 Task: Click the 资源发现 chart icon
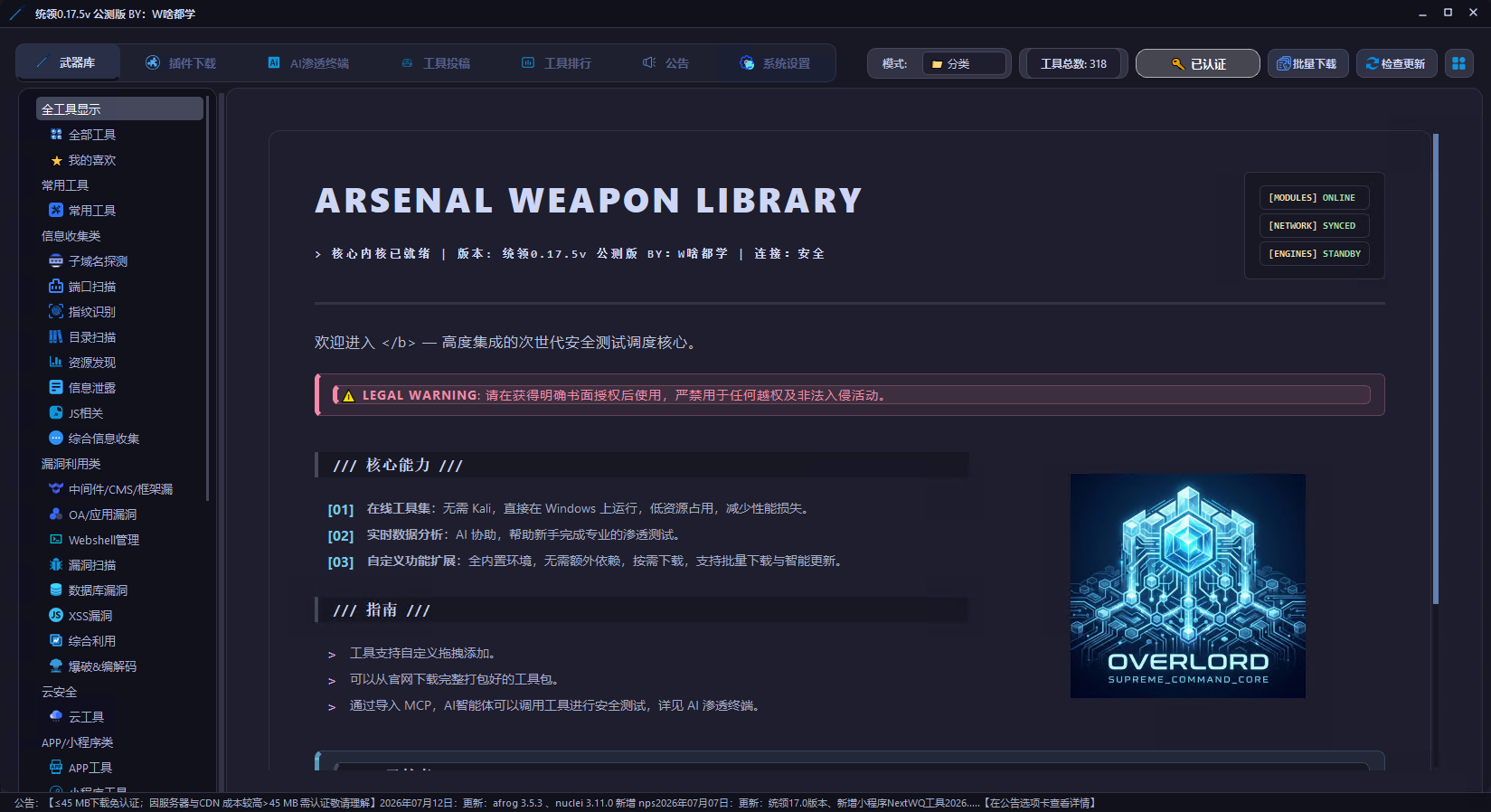(56, 363)
